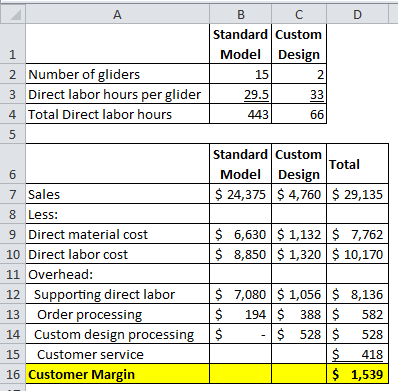Viewport: 398px width, 391px height.
Task: Click the 'Sales' label cell
Action: click(117, 194)
